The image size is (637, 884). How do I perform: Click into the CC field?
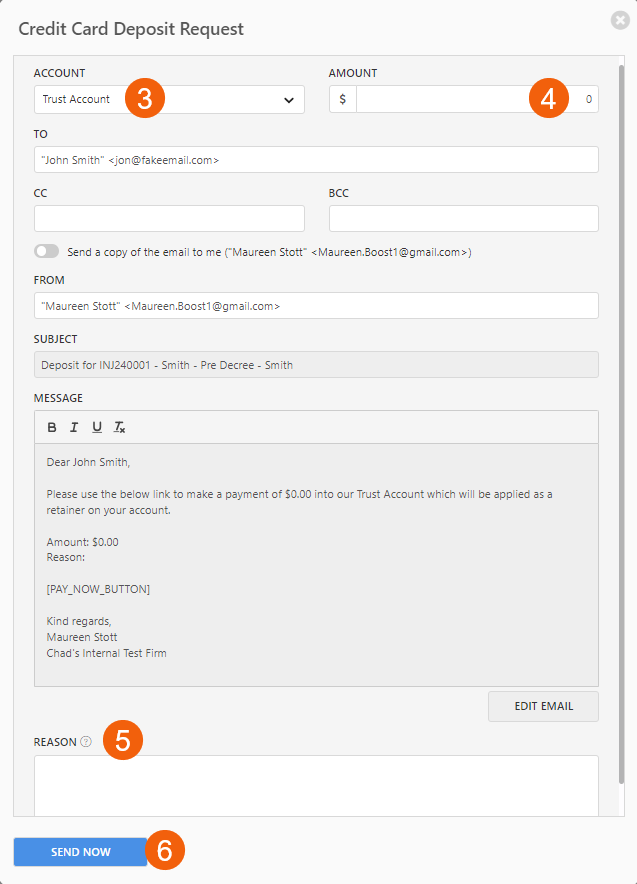(169, 219)
